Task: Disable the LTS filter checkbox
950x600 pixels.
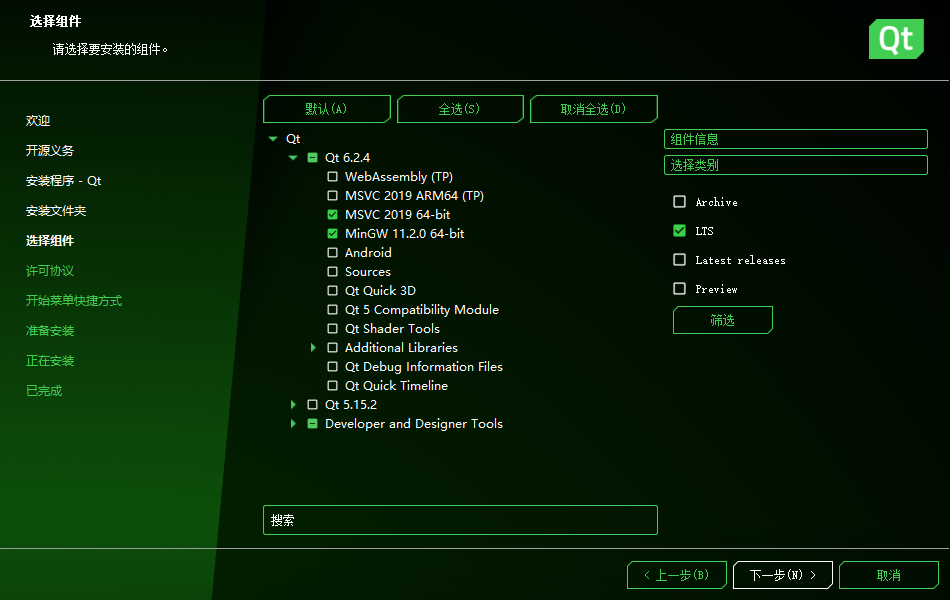Action: click(x=680, y=231)
